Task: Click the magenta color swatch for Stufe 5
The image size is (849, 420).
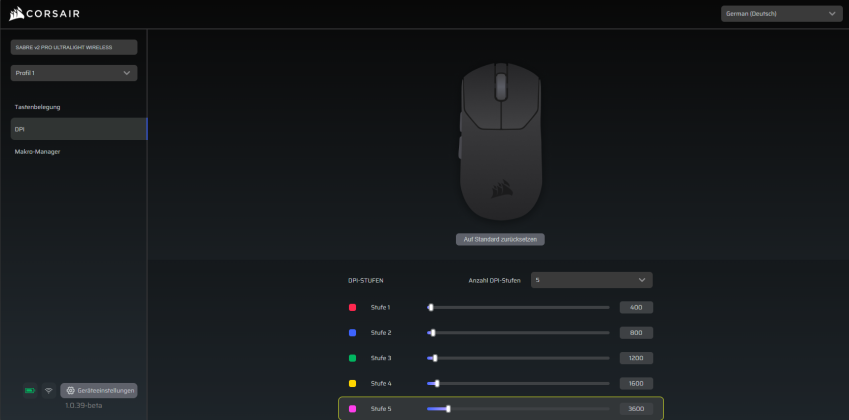Action: pyautogui.click(x=352, y=408)
